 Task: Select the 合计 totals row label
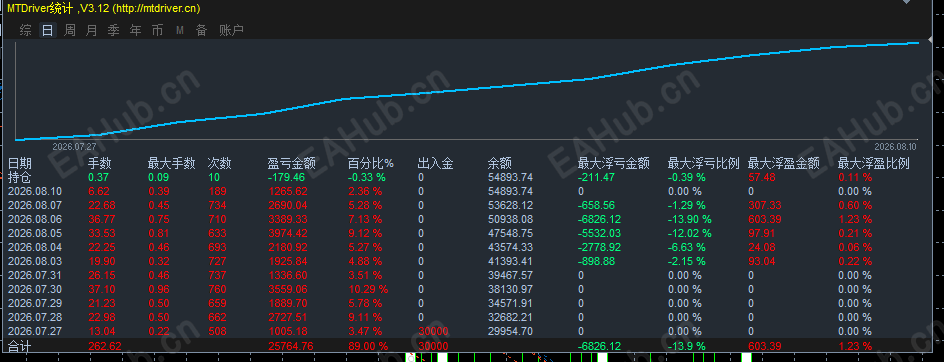click(19, 346)
